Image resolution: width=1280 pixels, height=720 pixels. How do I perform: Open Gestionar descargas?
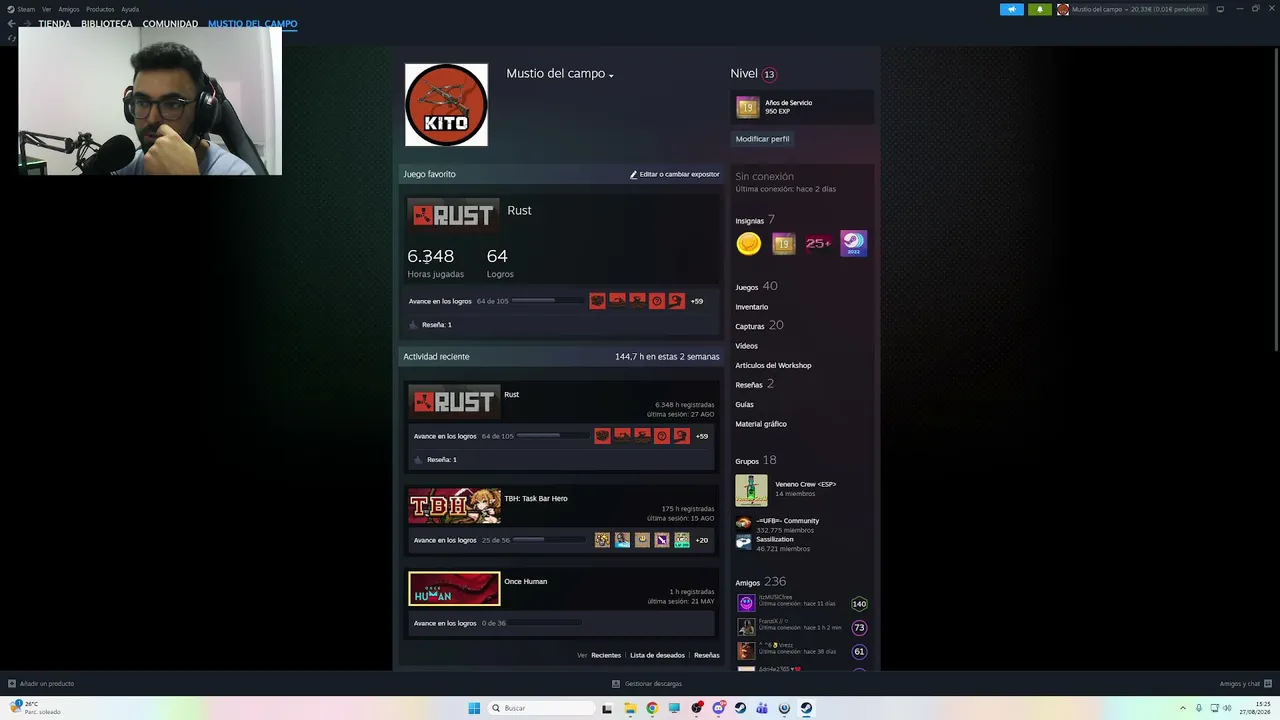(x=647, y=684)
